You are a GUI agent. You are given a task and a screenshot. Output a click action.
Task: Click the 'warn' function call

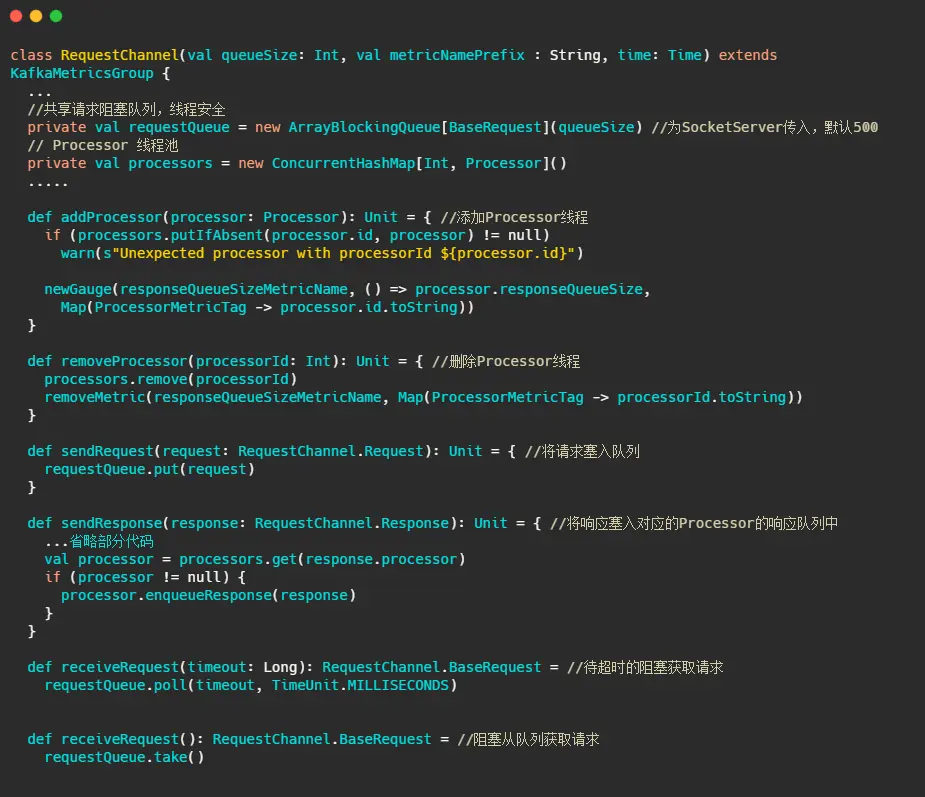[77, 253]
